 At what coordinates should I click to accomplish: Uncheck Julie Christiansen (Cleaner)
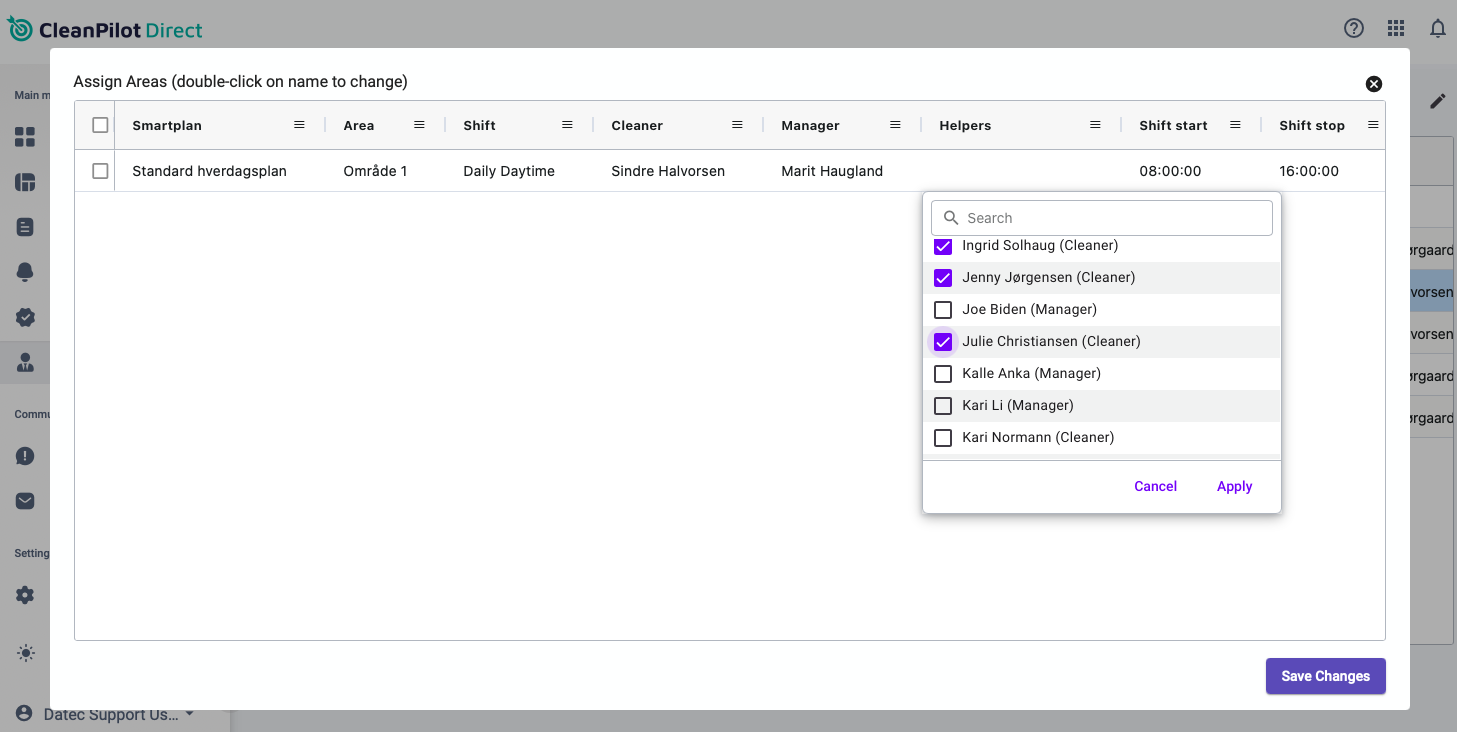(x=943, y=342)
